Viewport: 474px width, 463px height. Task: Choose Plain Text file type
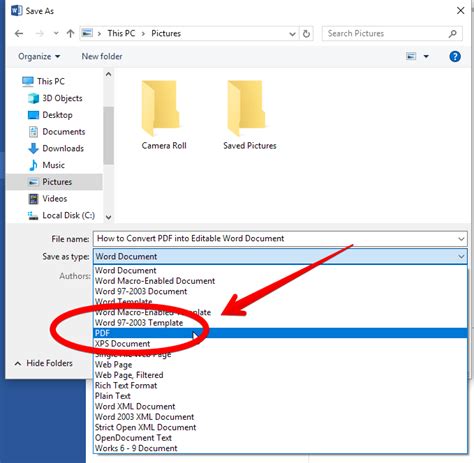point(280,396)
